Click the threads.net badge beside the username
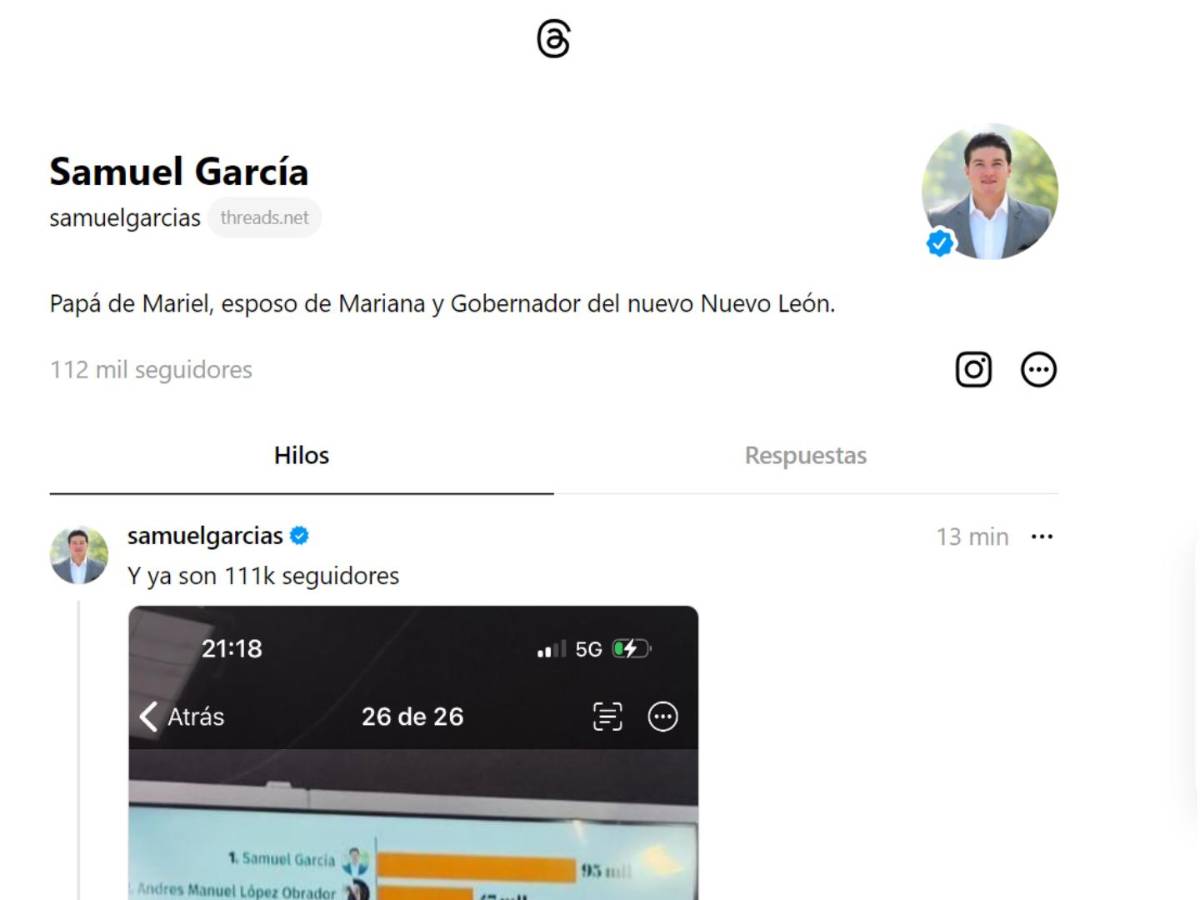The image size is (1200, 900). click(x=264, y=218)
